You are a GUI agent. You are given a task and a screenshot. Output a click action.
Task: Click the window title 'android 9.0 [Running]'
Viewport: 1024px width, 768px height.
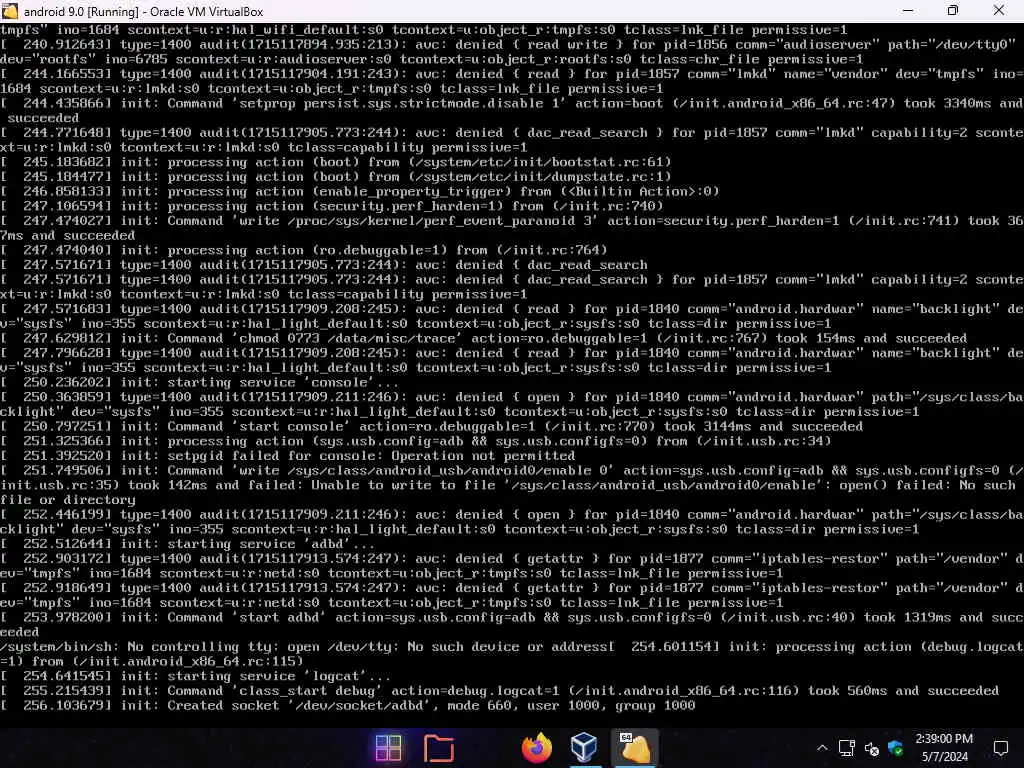coord(81,12)
